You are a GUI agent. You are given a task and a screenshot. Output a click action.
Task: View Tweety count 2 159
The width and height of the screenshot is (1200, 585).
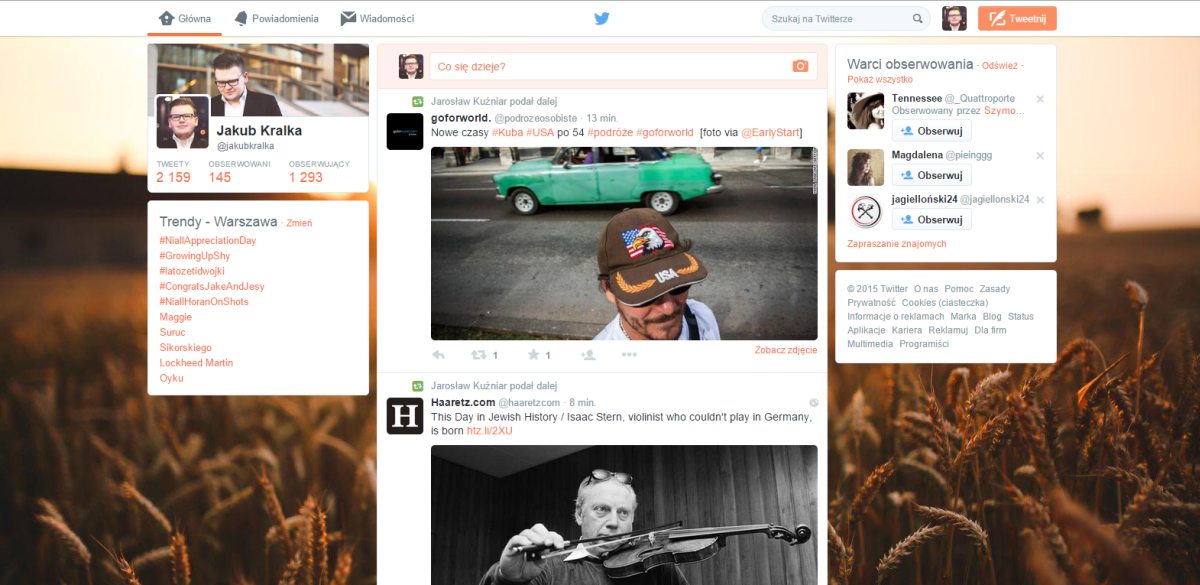click(173, 172)
